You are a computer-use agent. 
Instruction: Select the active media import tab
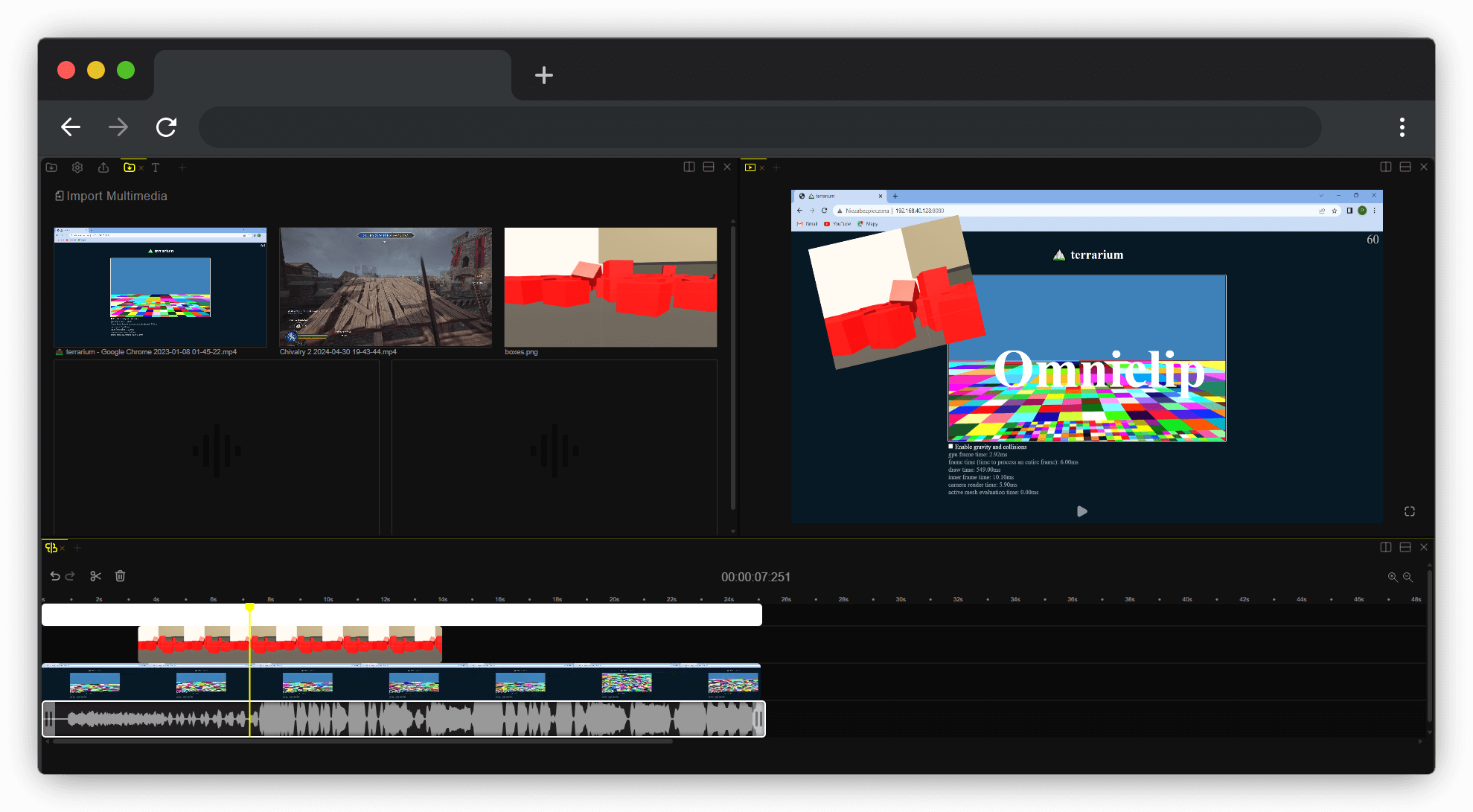(x=130, y=167)
